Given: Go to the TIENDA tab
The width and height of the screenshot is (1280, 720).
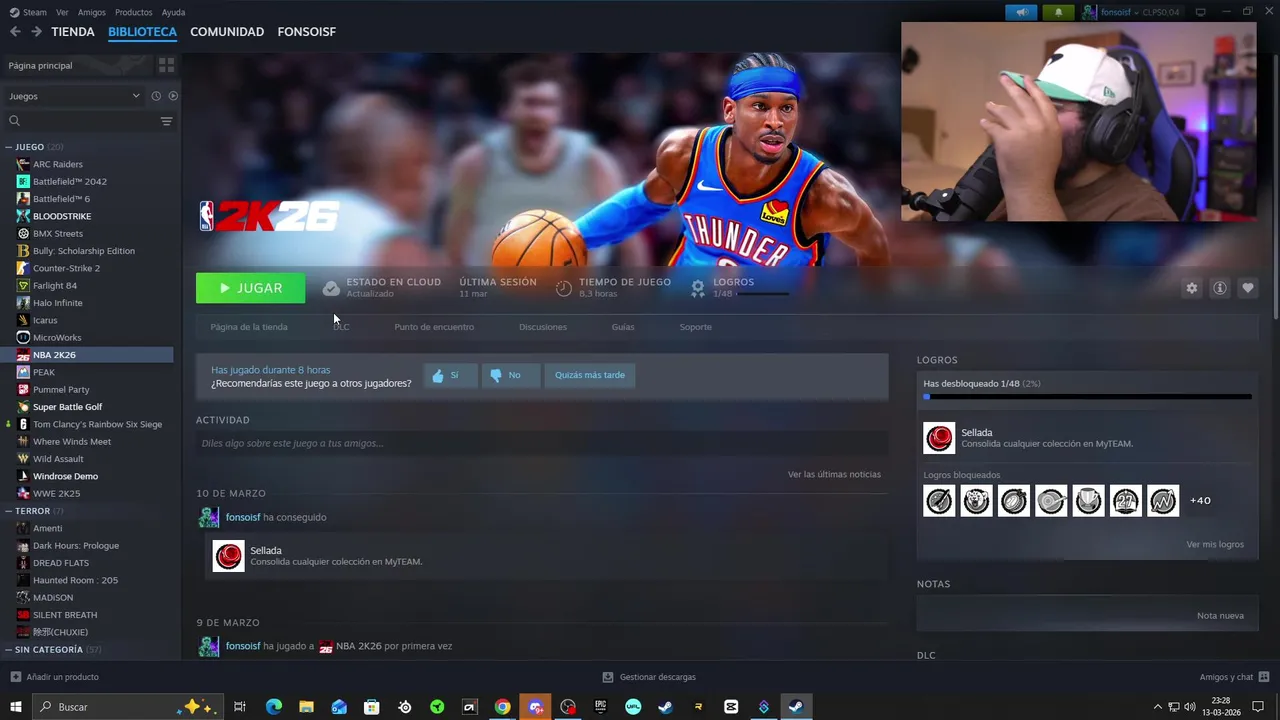Looking at the screenshot, I should (73, 32).
